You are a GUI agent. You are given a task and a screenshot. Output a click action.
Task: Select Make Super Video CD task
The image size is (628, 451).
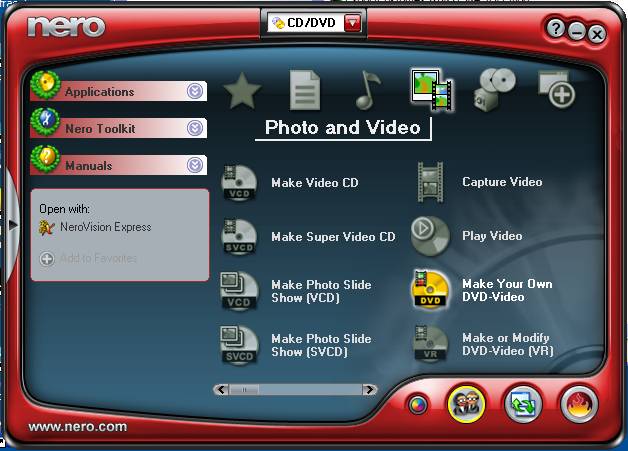coord(333,237)
